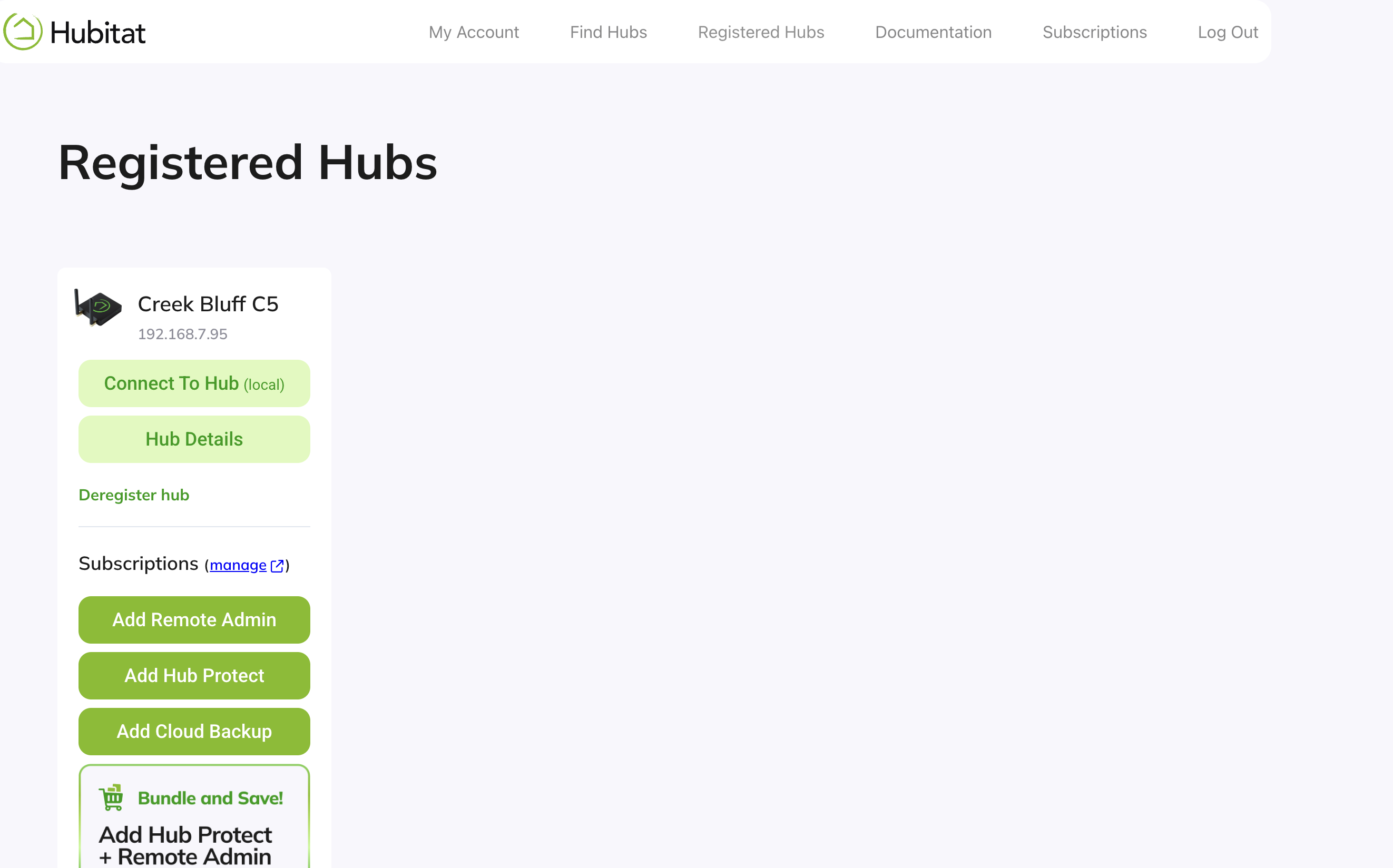This screenshot has width=1393, height=868.
Task: Click Add Hub Protect
Action: point(194,675)
